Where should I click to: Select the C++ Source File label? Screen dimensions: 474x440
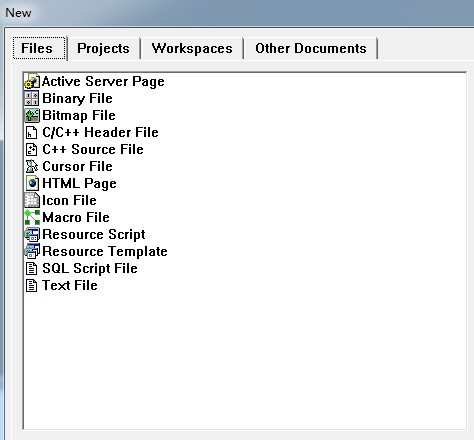point(93,149)
